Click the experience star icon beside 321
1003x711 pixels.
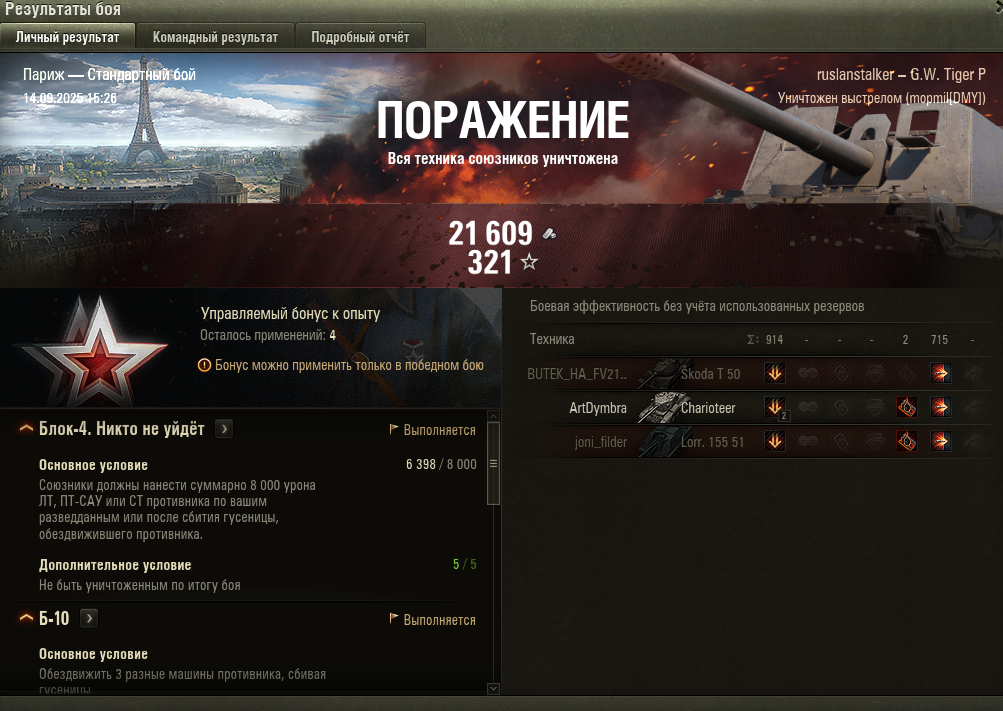[x=529, y=262]
